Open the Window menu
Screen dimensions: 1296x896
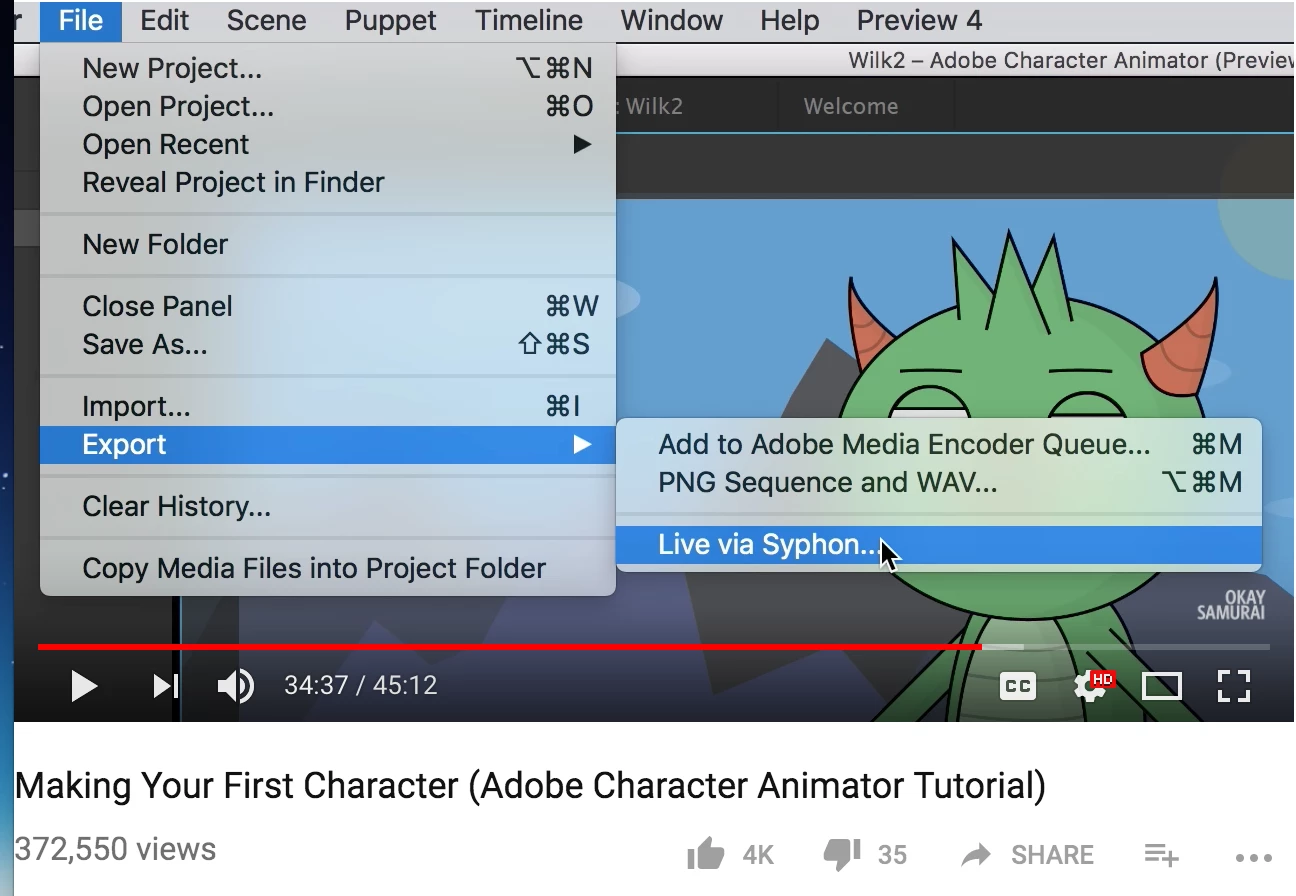pyautogui.click(x=671, y=20)
